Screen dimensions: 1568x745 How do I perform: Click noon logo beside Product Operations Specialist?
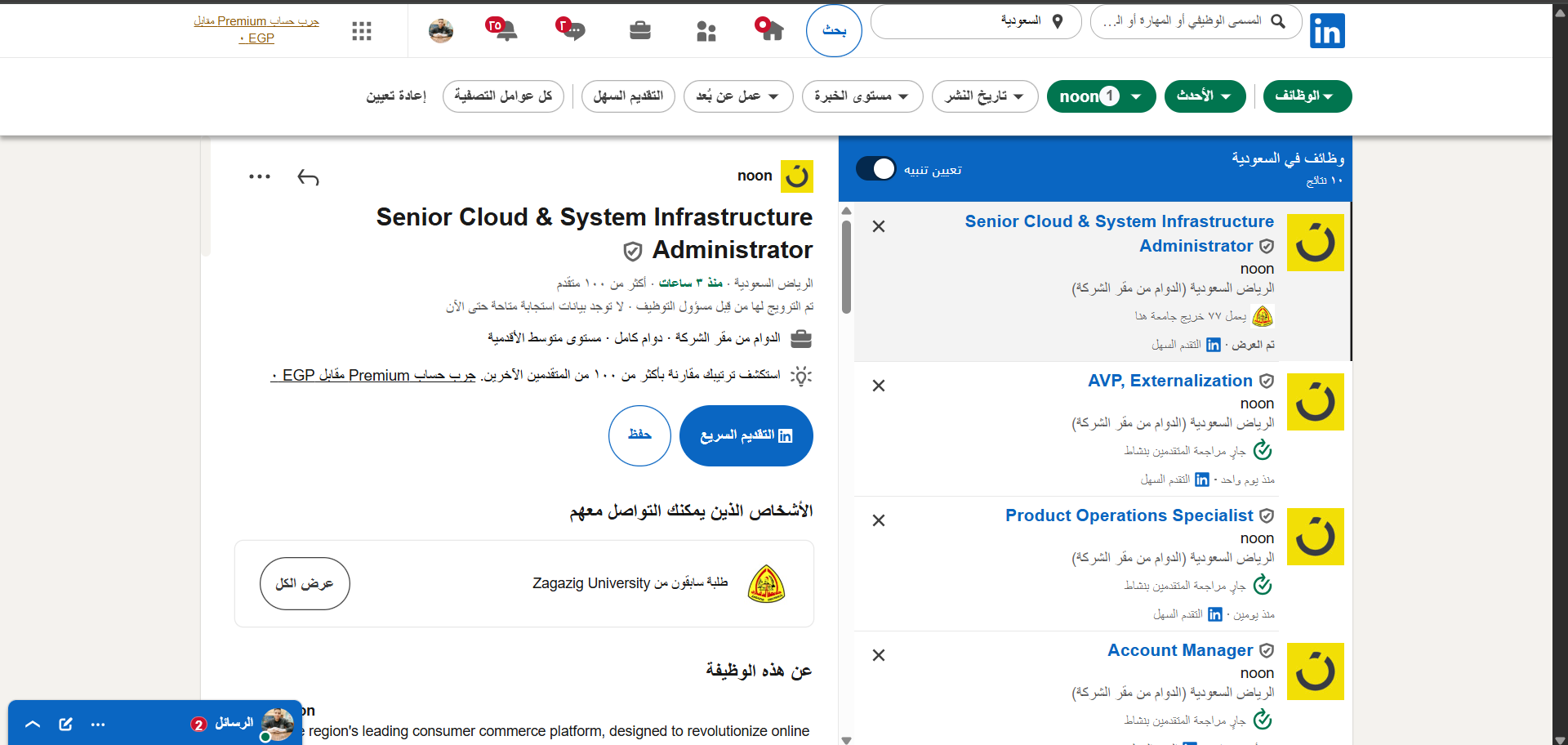(x=1316, y=537)
